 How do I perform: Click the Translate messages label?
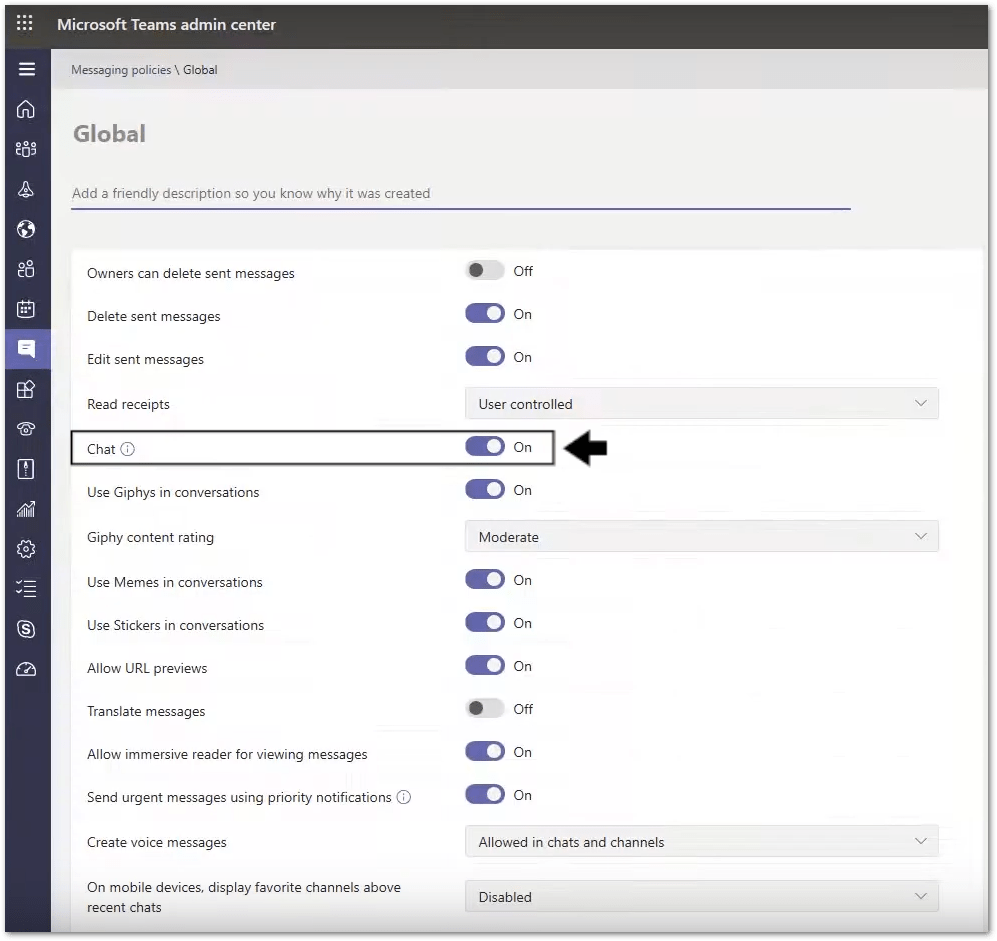146,711
